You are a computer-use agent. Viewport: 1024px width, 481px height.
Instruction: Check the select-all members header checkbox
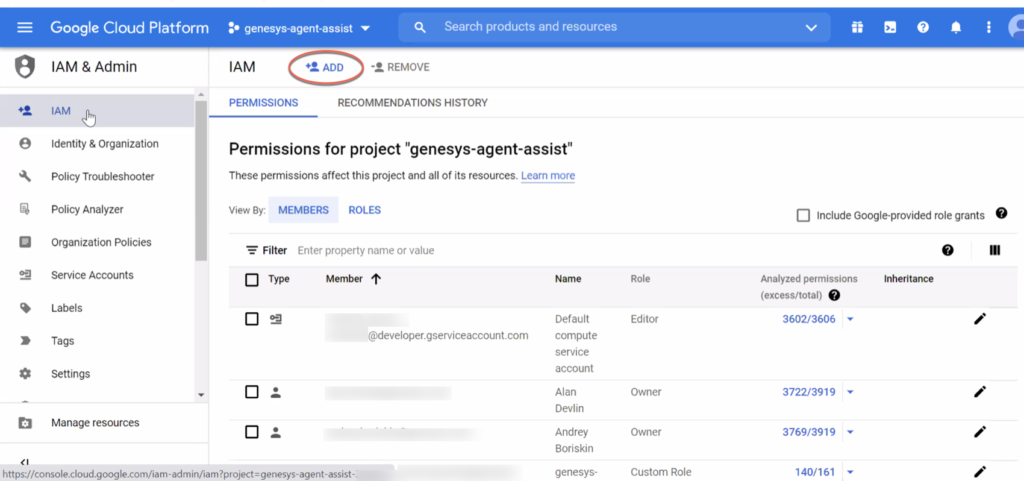tap(252, 279)
